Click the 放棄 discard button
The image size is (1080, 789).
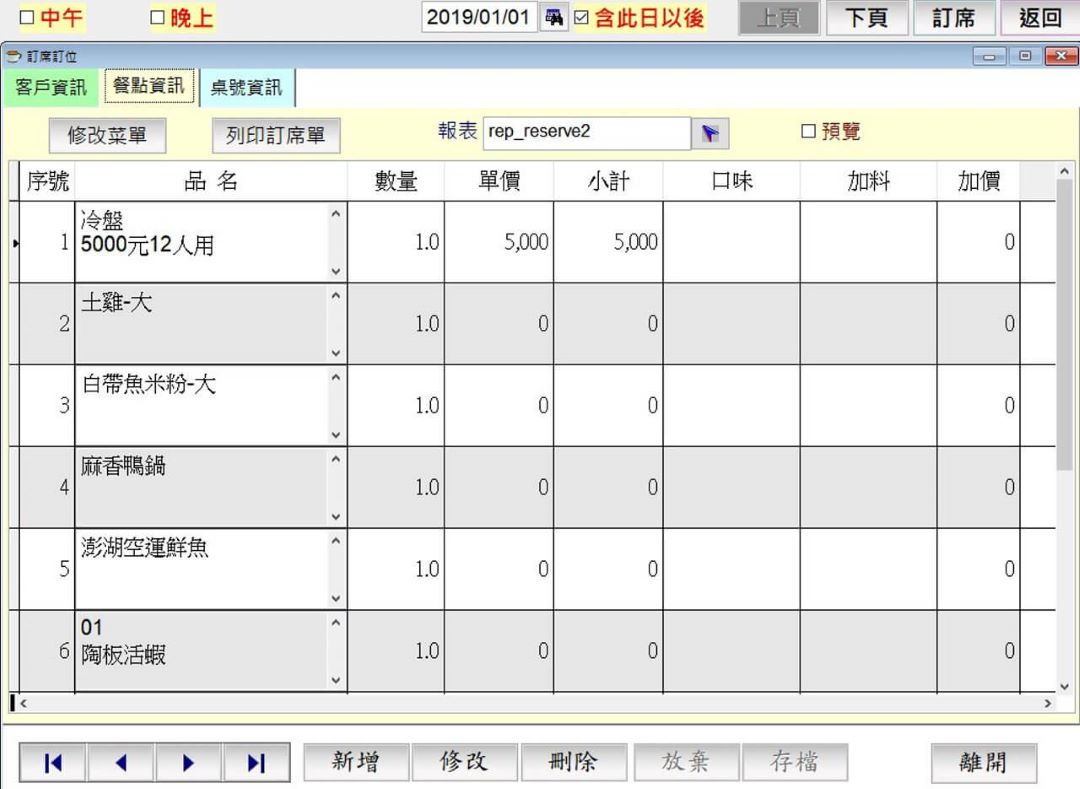coord(686,761)
